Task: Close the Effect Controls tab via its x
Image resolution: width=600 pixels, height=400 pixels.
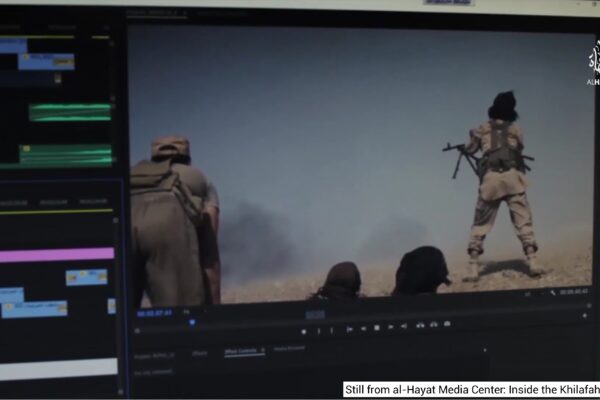Action: pyautogui.click(x=262, y=350)
